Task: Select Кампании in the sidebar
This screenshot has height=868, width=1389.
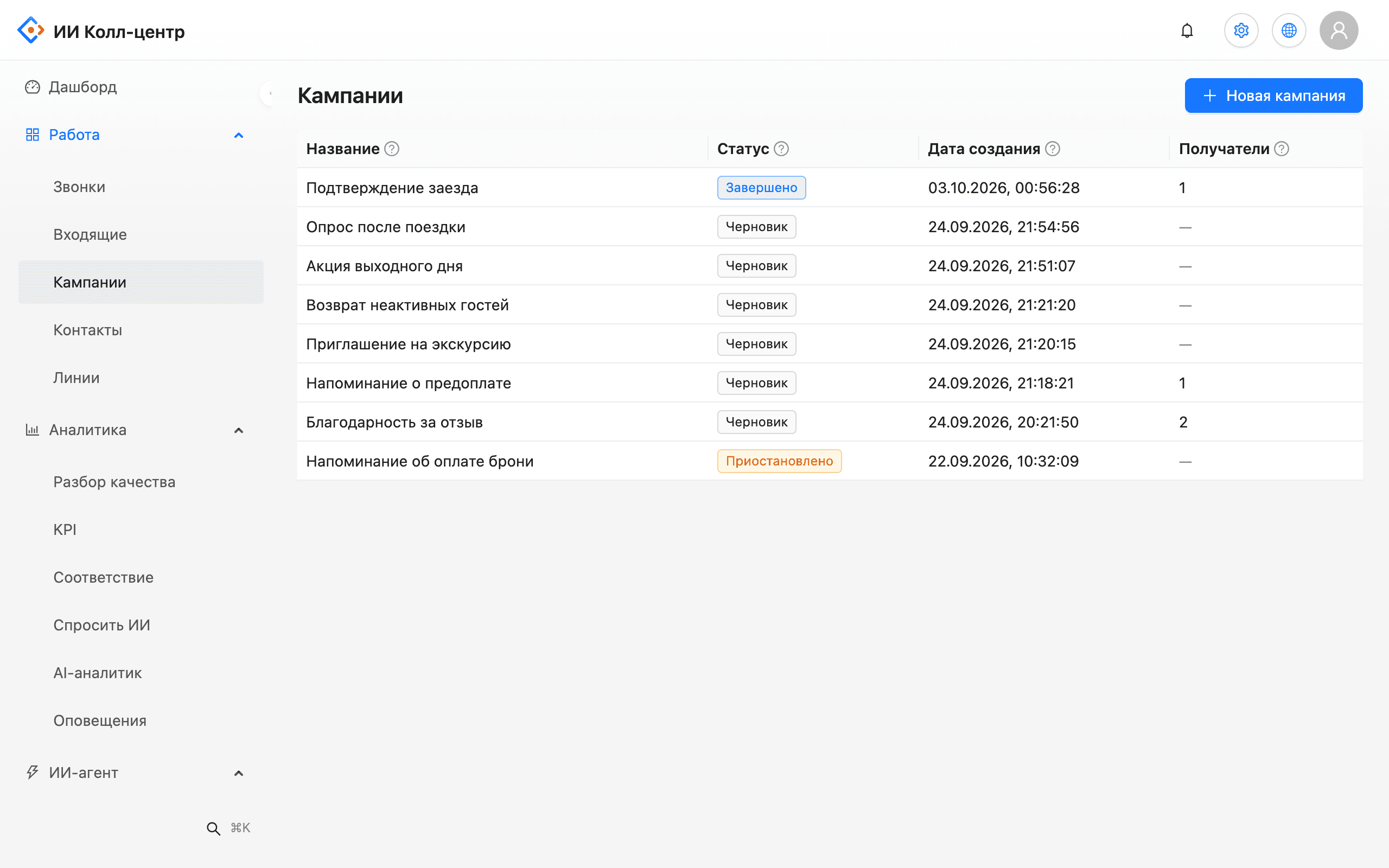Action: [x=141, y=282]
